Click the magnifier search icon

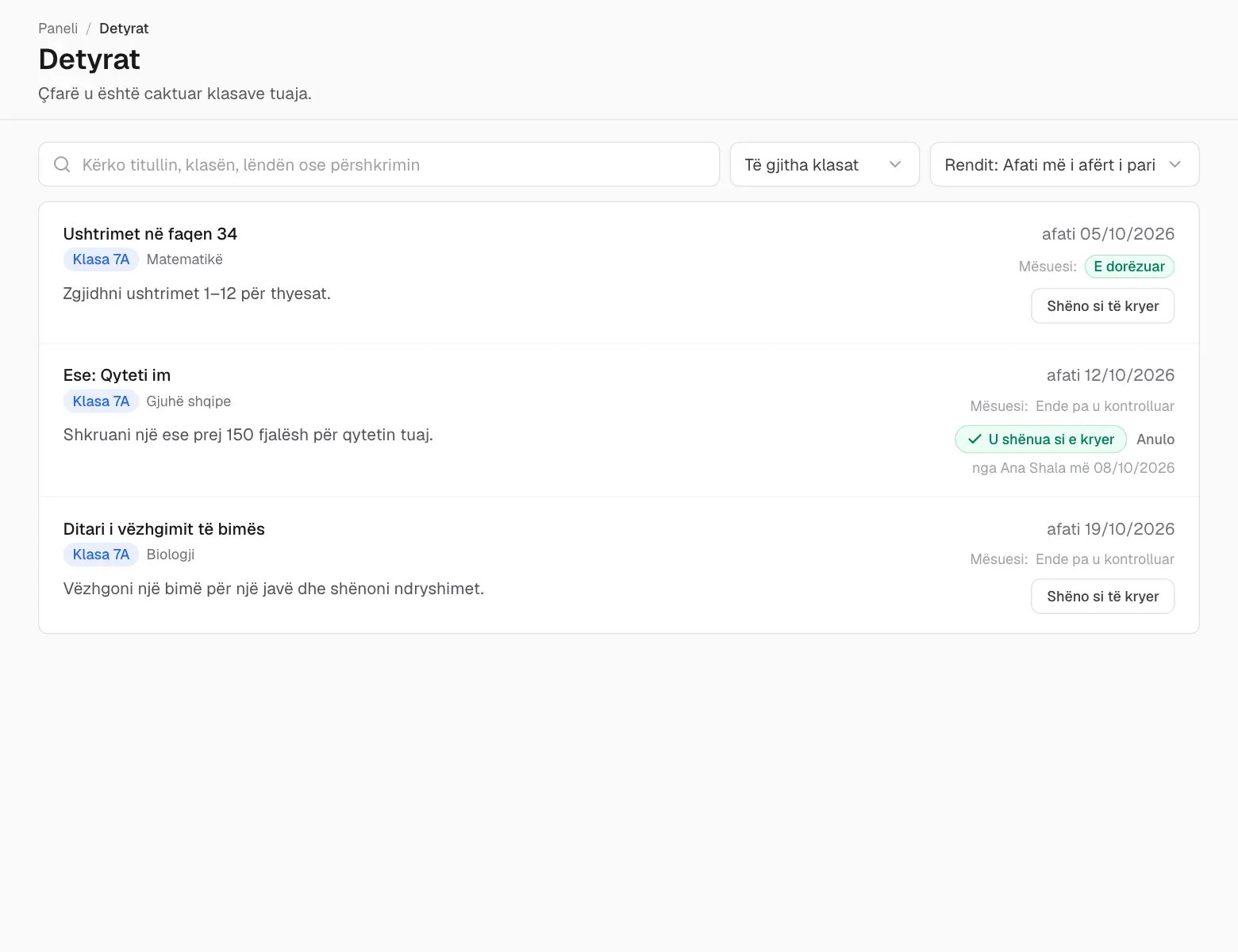pos(62,164)
